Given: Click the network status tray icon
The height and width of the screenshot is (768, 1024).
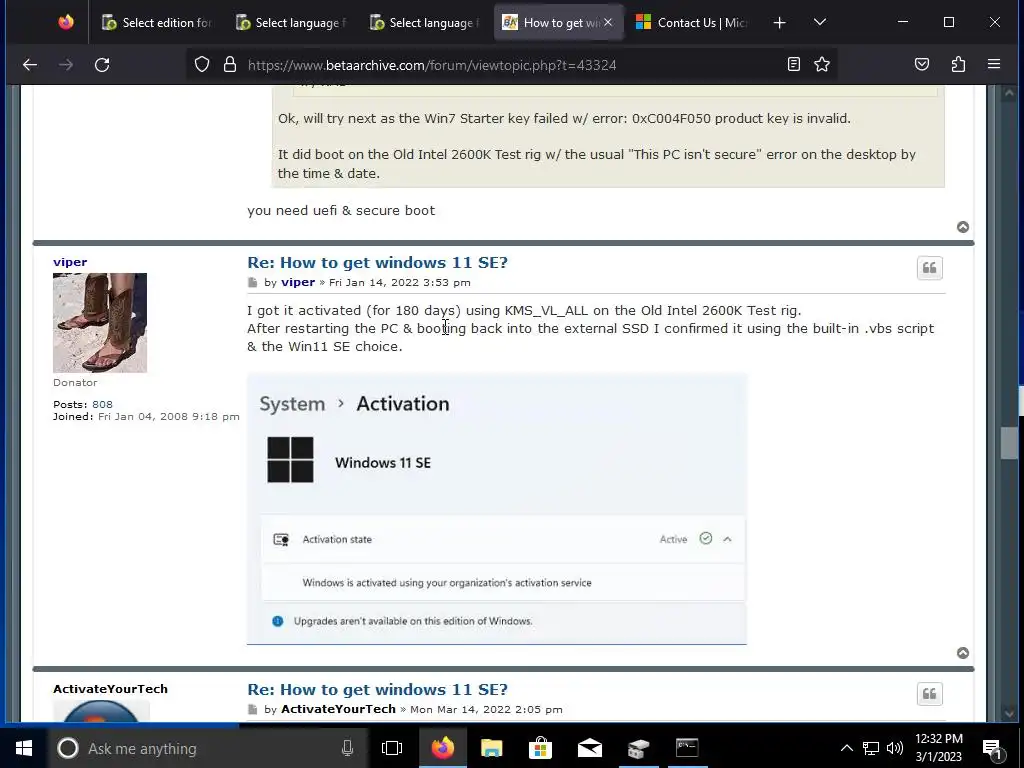Looking at the screenshot, I should [x=871, y=748].
